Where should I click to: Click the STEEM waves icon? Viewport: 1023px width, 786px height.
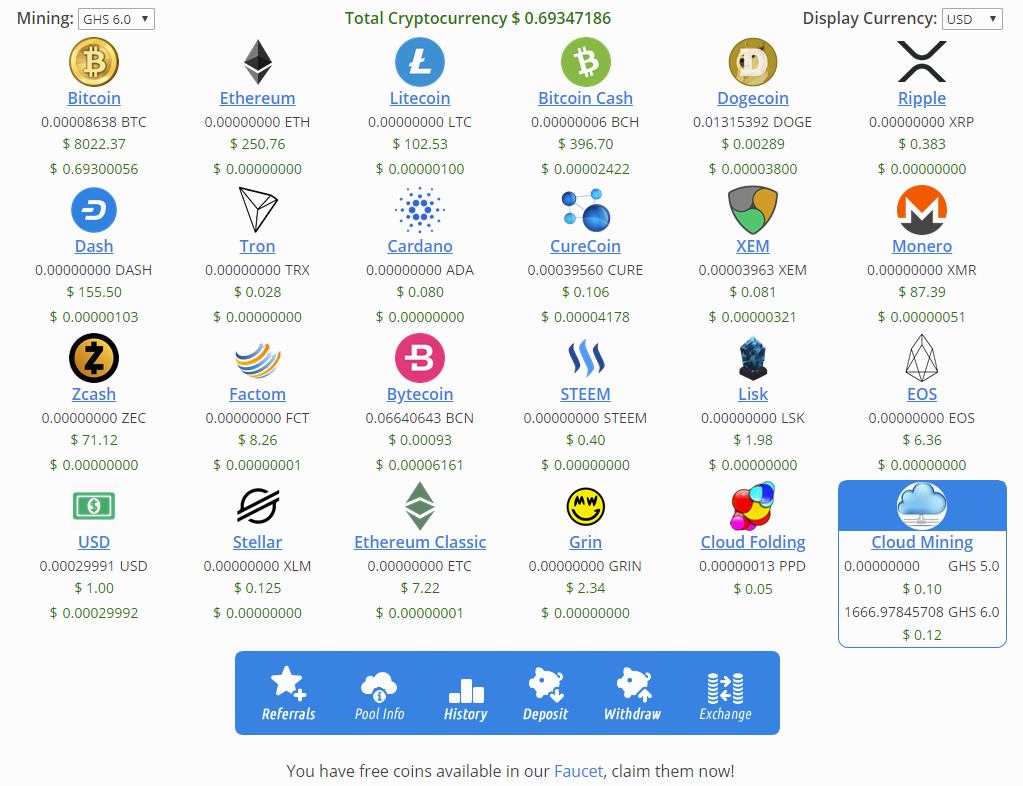(585, 358)
